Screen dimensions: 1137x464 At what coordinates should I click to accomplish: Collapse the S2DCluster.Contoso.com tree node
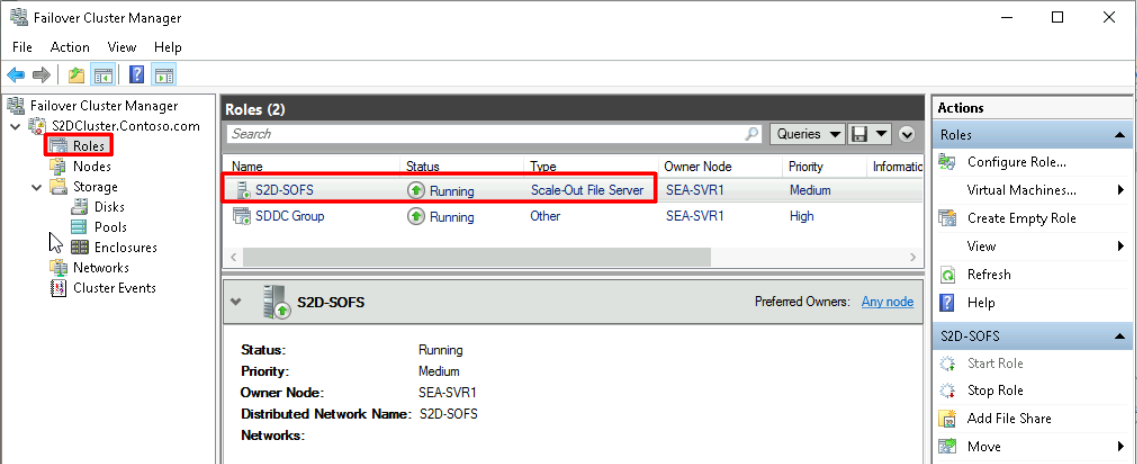pyautogui.click(x=16, y=126)
